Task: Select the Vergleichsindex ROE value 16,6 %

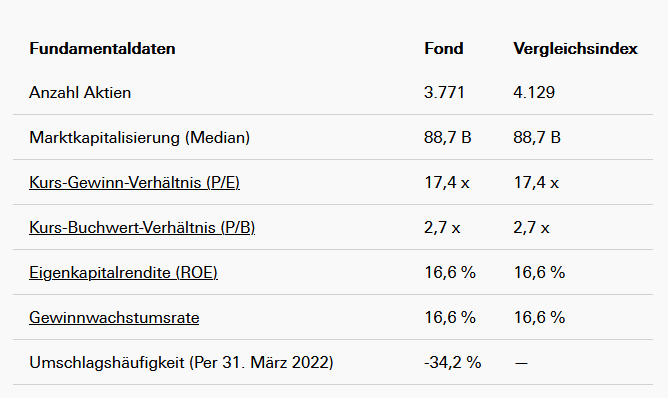Action: [539, 273]
